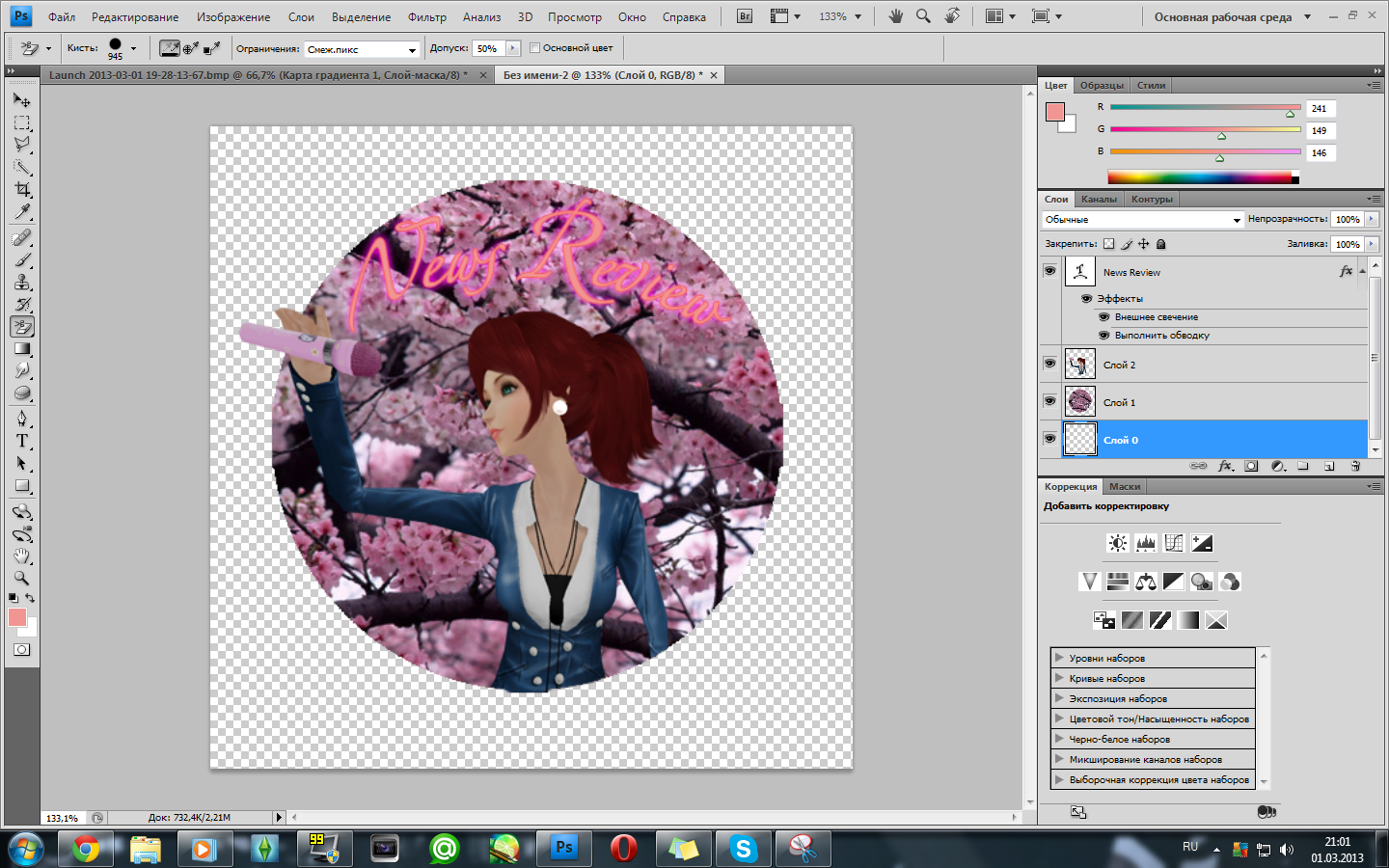The height and width of the screenshot is (868, 1389).
Task: Open Skype from the Windows taskbar
Action: (743, 849)
